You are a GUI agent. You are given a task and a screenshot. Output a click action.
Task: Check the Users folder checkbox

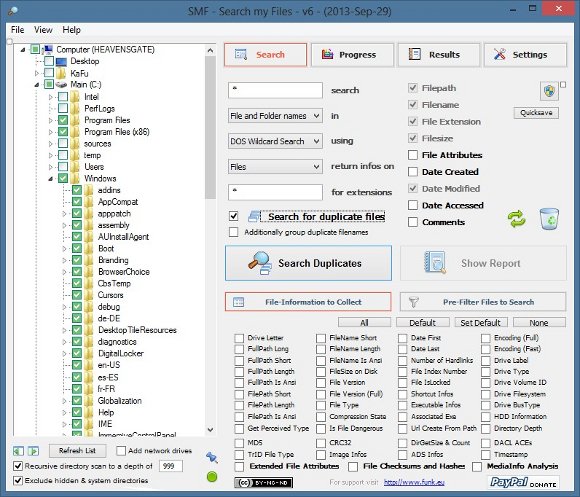(x=63, y=167)
